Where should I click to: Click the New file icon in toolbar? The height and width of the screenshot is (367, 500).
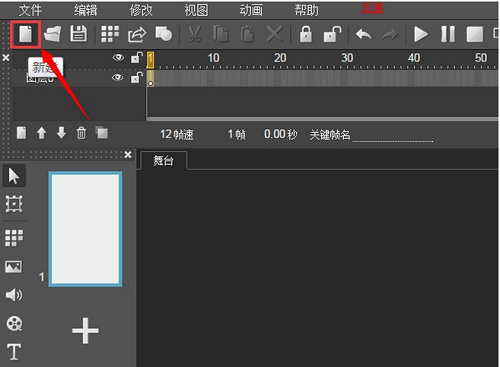tap(25, 34)
